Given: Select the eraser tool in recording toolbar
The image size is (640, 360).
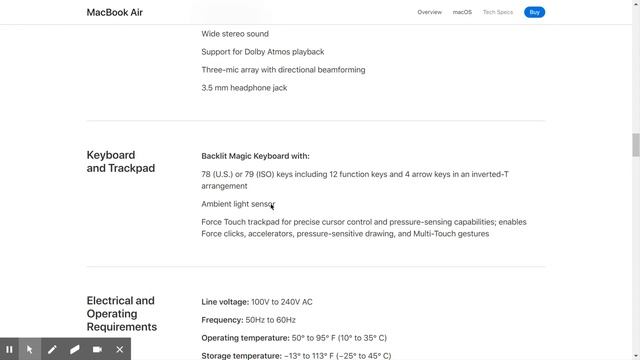Looking at the screenshot, I should coord(74,349).
